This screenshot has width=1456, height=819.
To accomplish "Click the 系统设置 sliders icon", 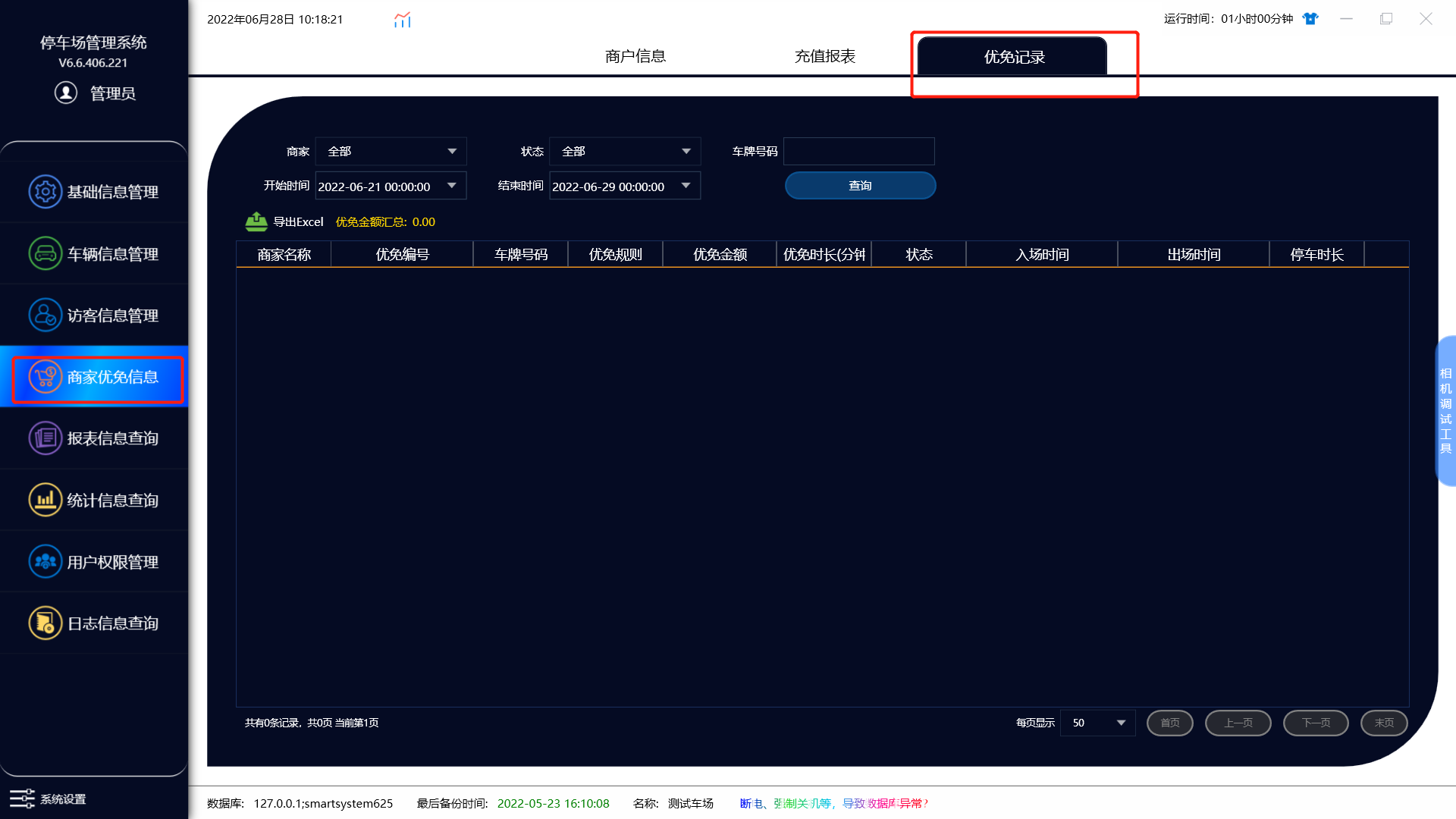I will tap(22, 799).
